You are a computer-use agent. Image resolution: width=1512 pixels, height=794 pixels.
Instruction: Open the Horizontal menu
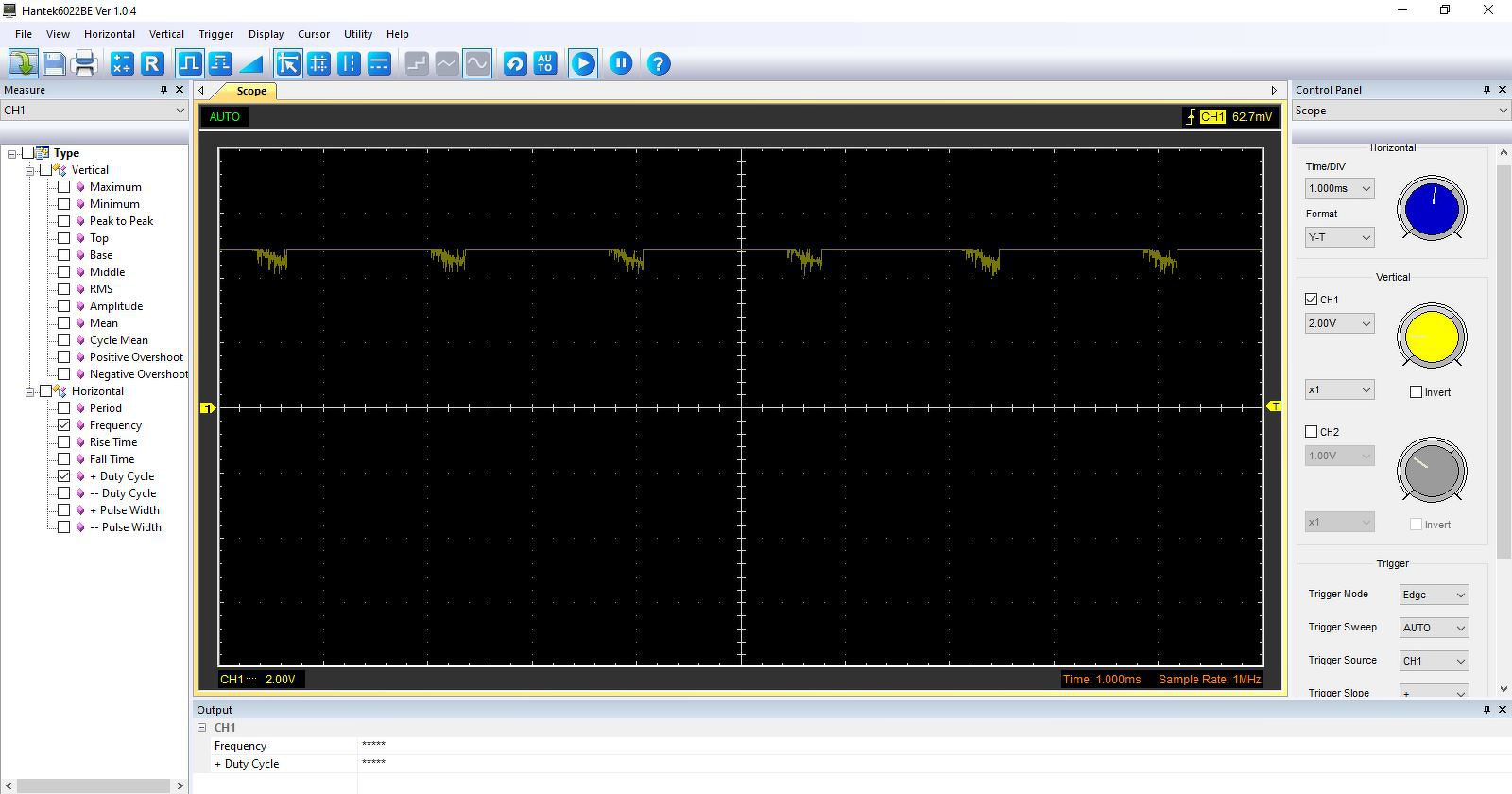(110, 34)
